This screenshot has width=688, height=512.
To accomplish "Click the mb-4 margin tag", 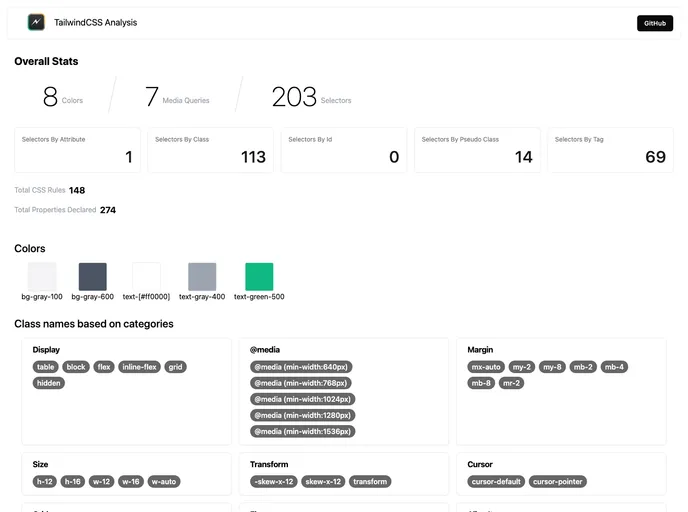I will (614, 367).
